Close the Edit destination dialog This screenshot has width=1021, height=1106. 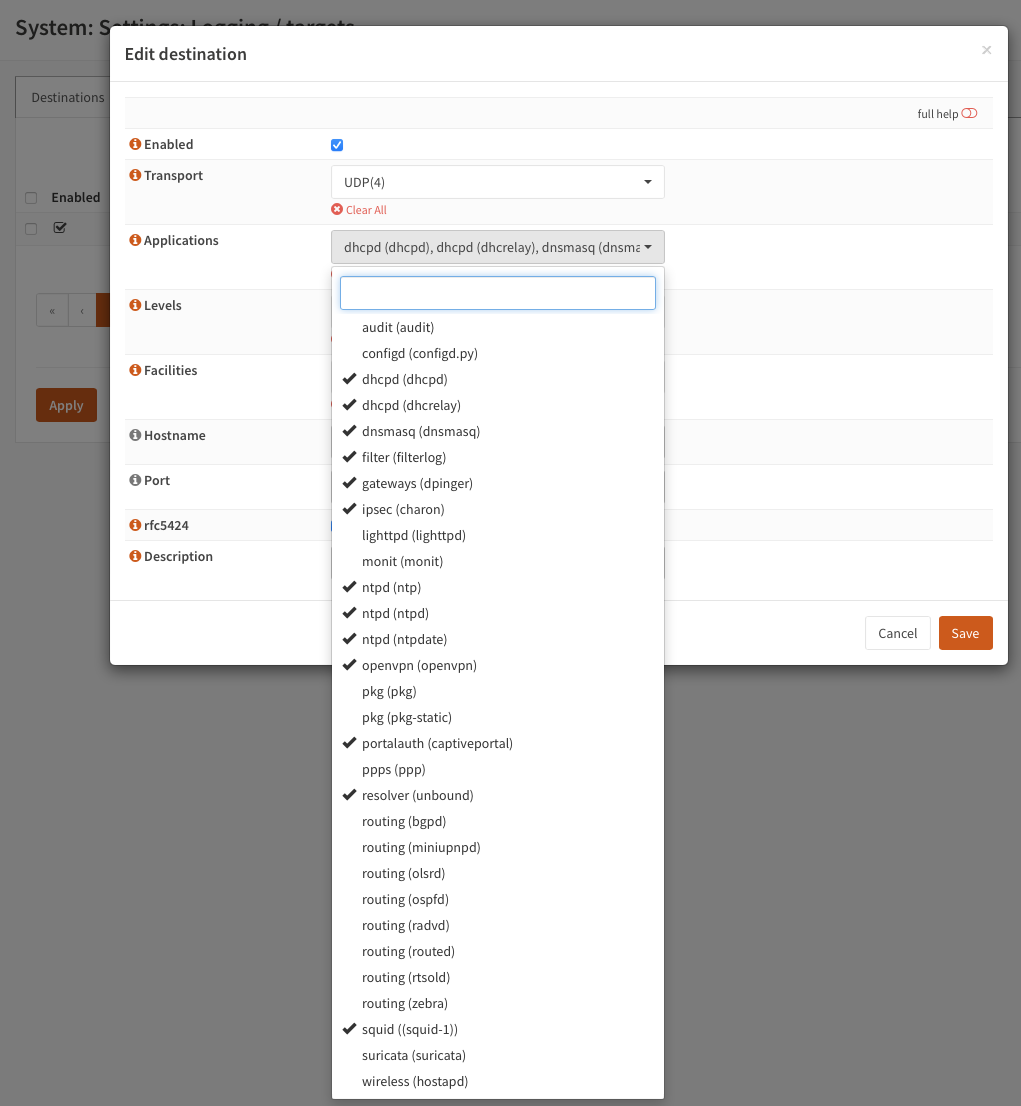tap(986, 49)
